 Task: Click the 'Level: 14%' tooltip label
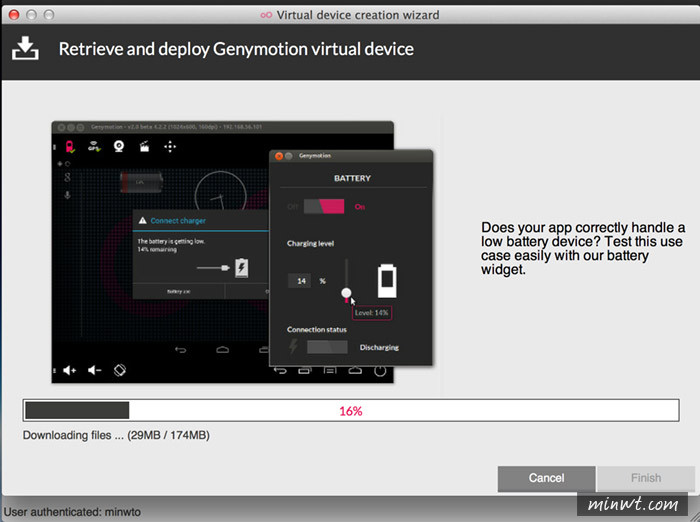371,313
